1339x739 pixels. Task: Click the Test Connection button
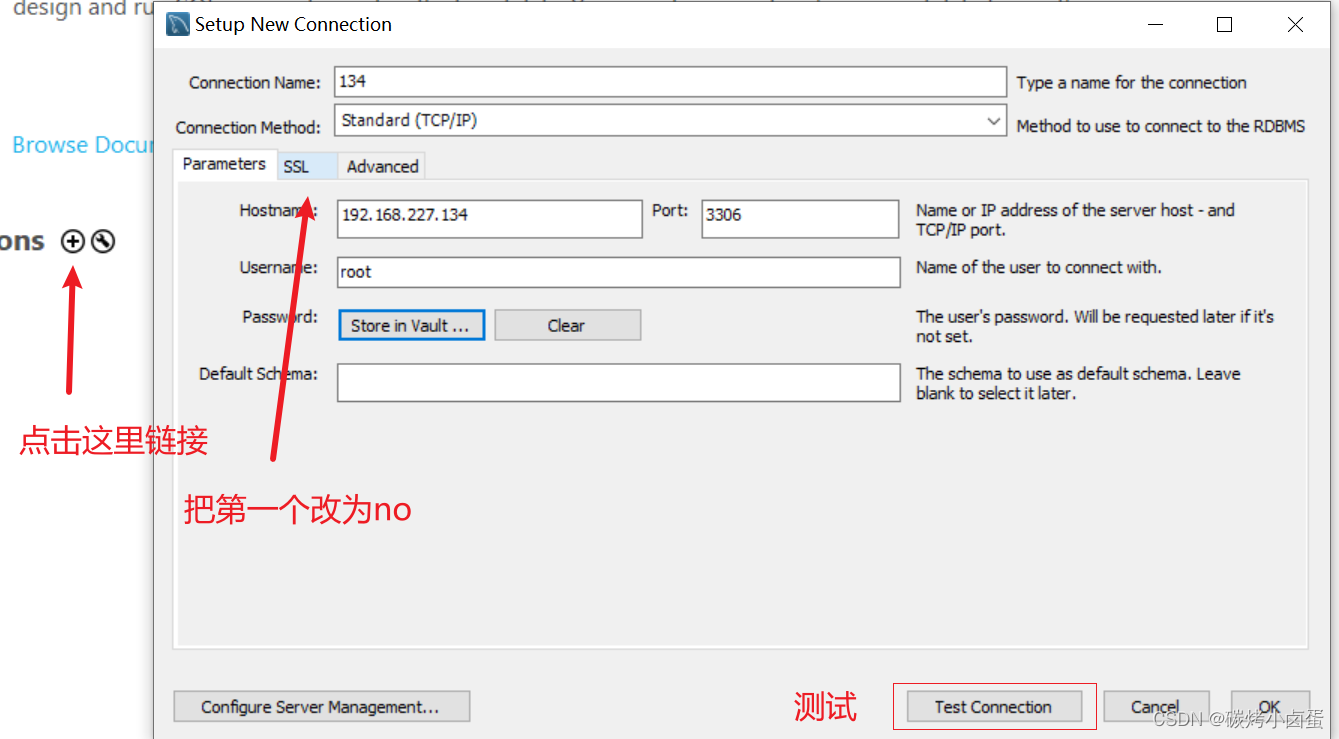pos(994,707)
